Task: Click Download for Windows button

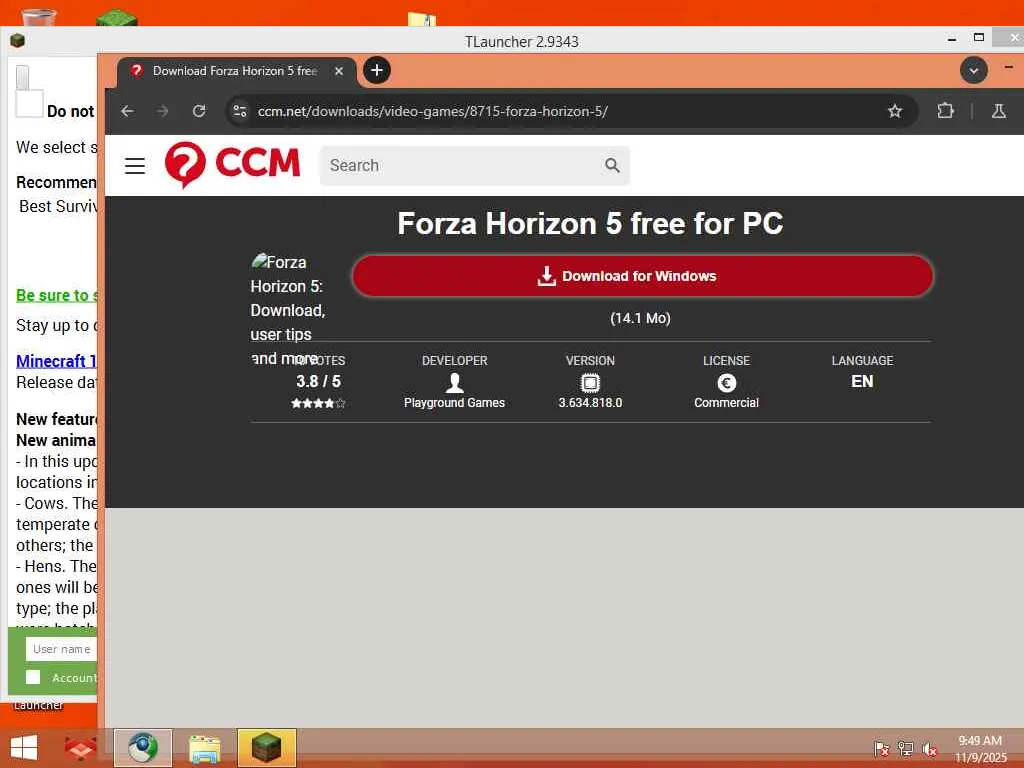Action: pos(643,276)
